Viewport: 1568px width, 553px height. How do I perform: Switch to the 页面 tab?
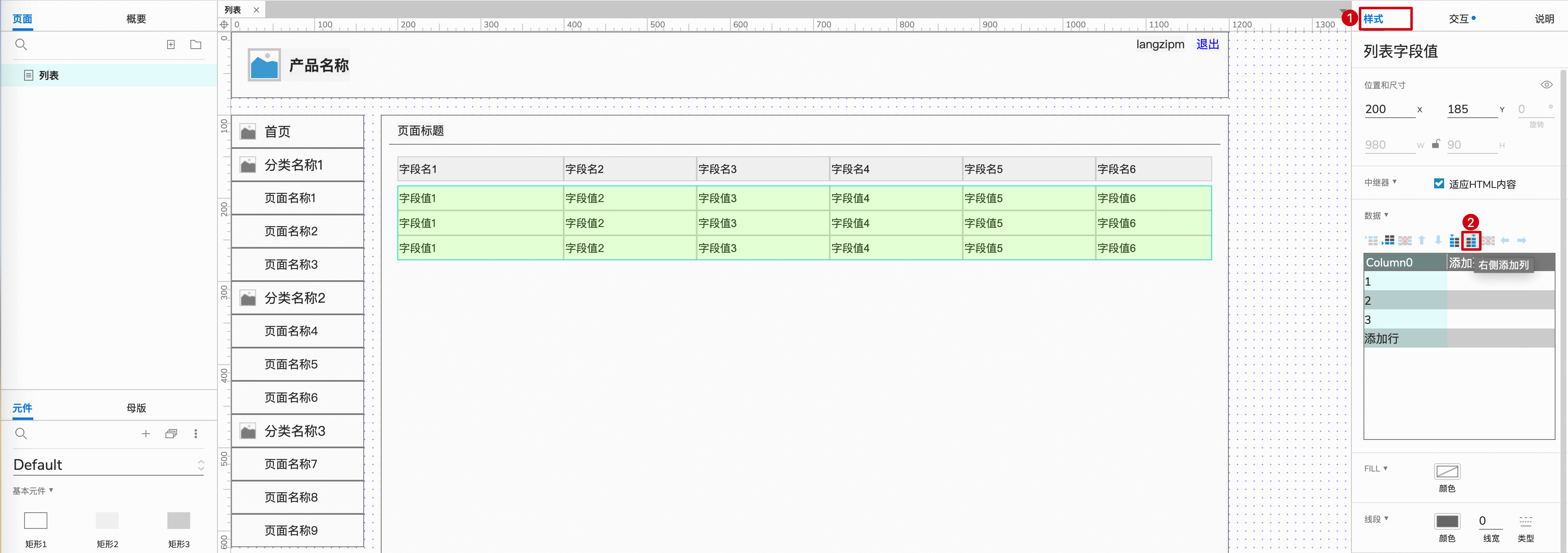pyautogui.click(x=22, y=19)
